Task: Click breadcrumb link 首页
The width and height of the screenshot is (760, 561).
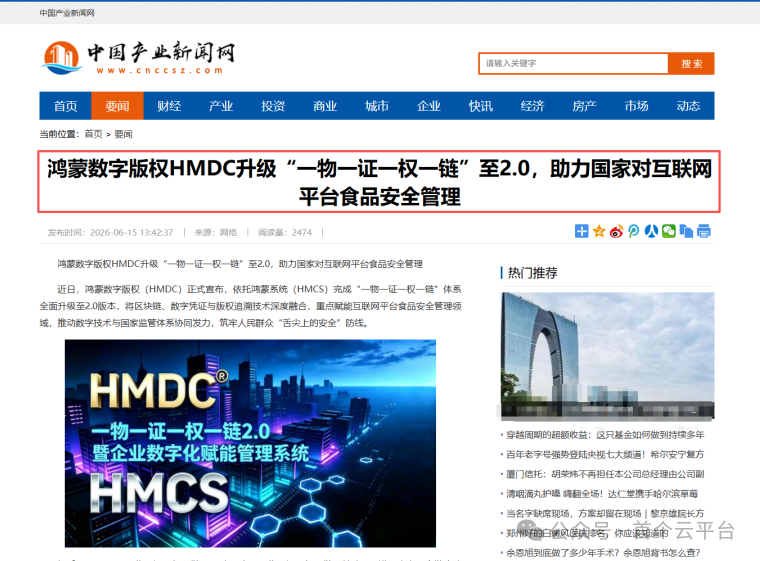Action: point(93,134)
